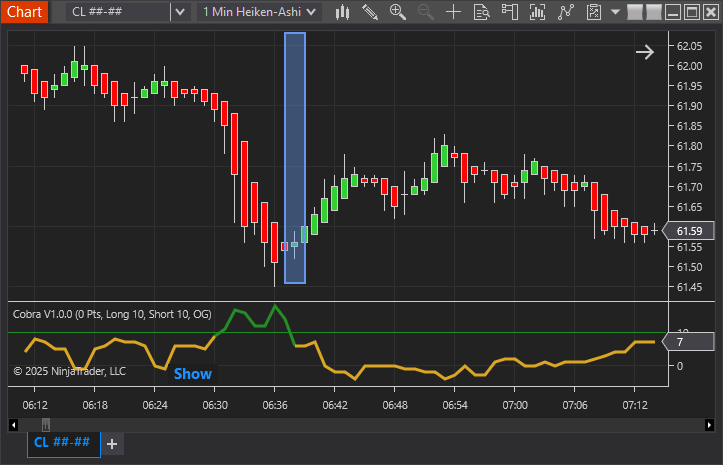
Task: Open the bar type candlestick icon
Action: pos(342,12)
